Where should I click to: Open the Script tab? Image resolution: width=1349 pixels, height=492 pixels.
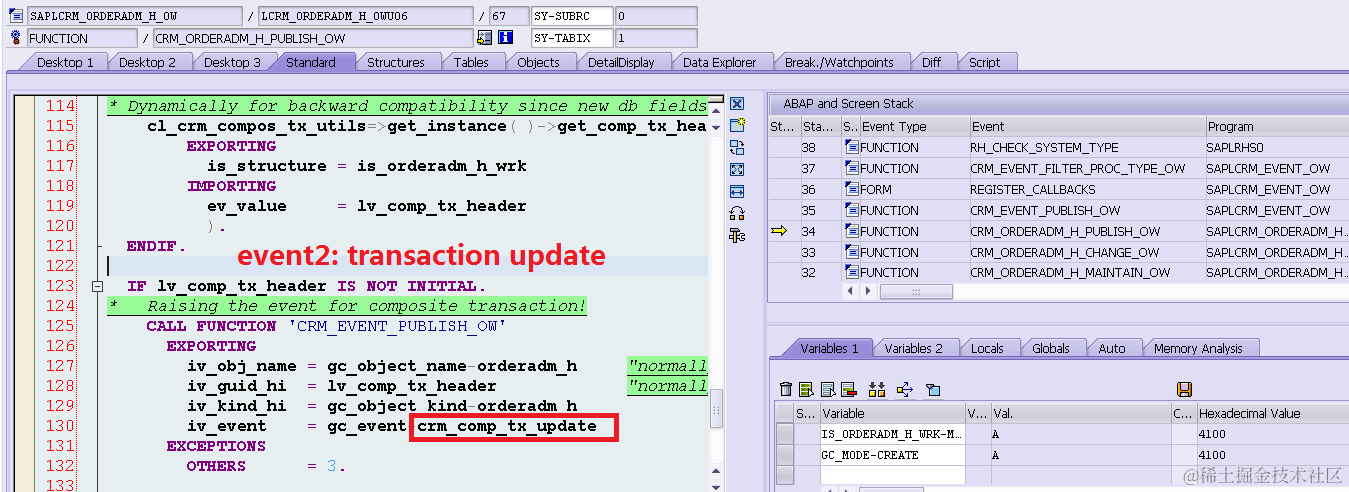click(984, 62)
